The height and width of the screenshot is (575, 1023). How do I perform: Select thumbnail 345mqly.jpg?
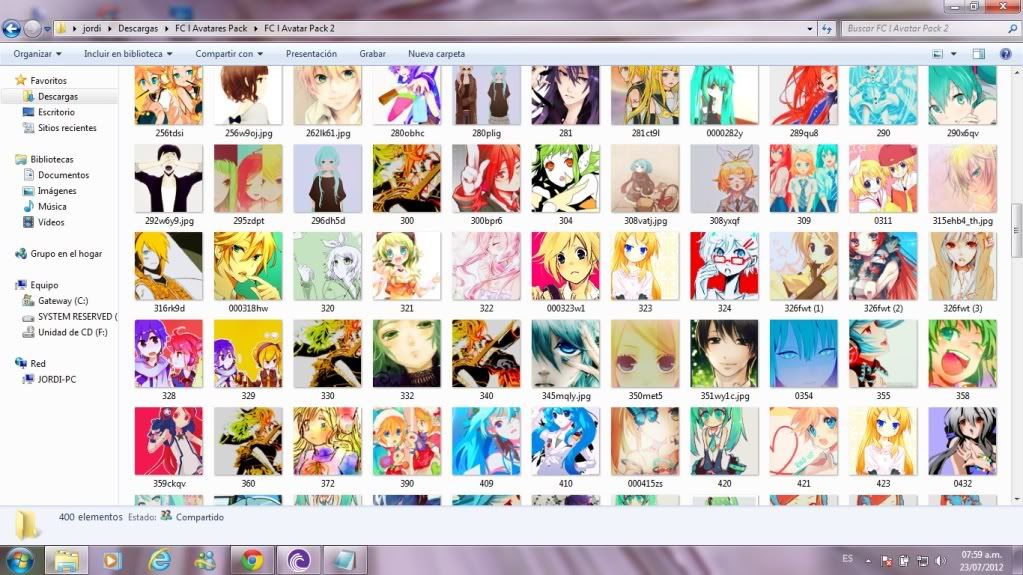[x=566, y=353]
